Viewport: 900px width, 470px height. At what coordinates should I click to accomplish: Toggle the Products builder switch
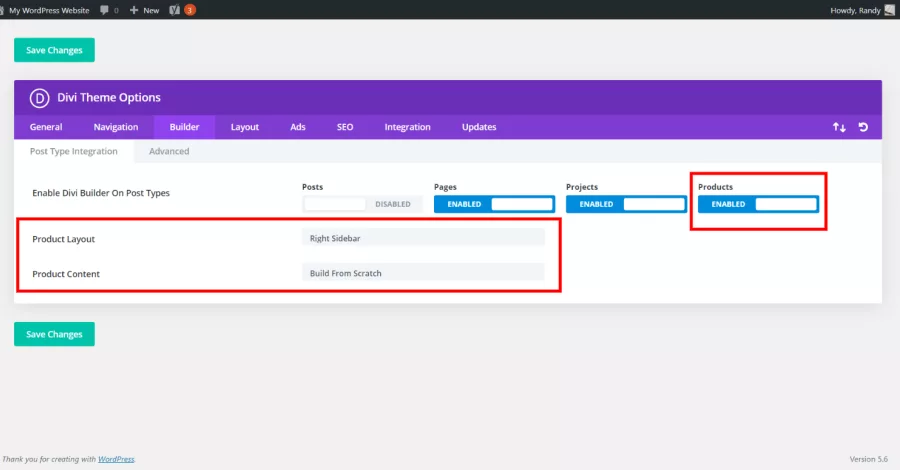[x=758, y=204]
